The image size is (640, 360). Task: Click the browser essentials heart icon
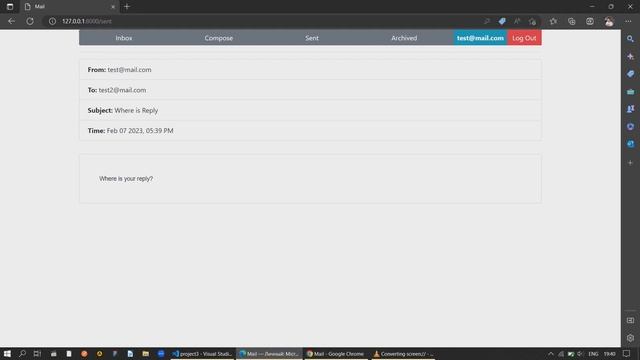590,21
